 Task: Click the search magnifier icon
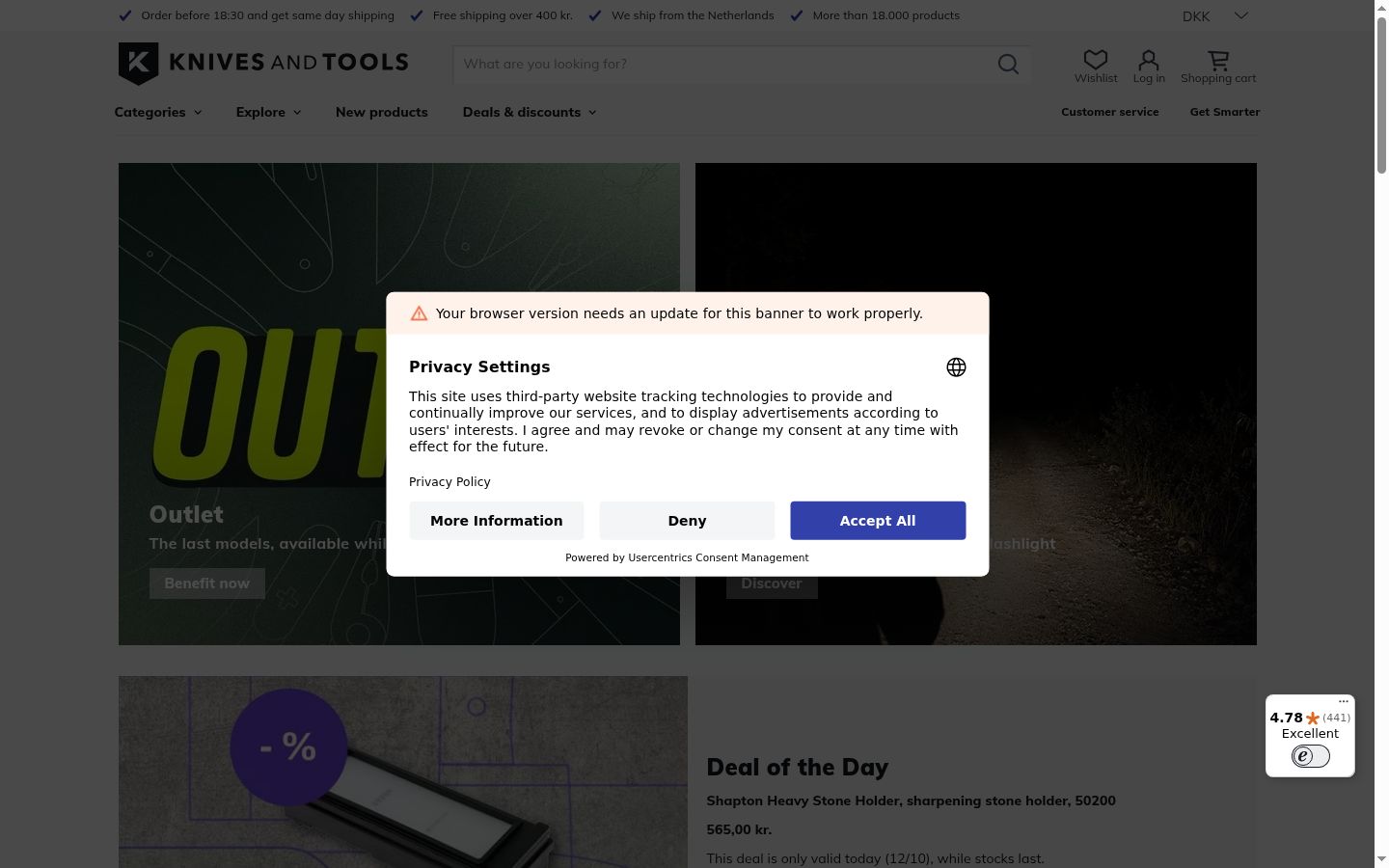1008,64
